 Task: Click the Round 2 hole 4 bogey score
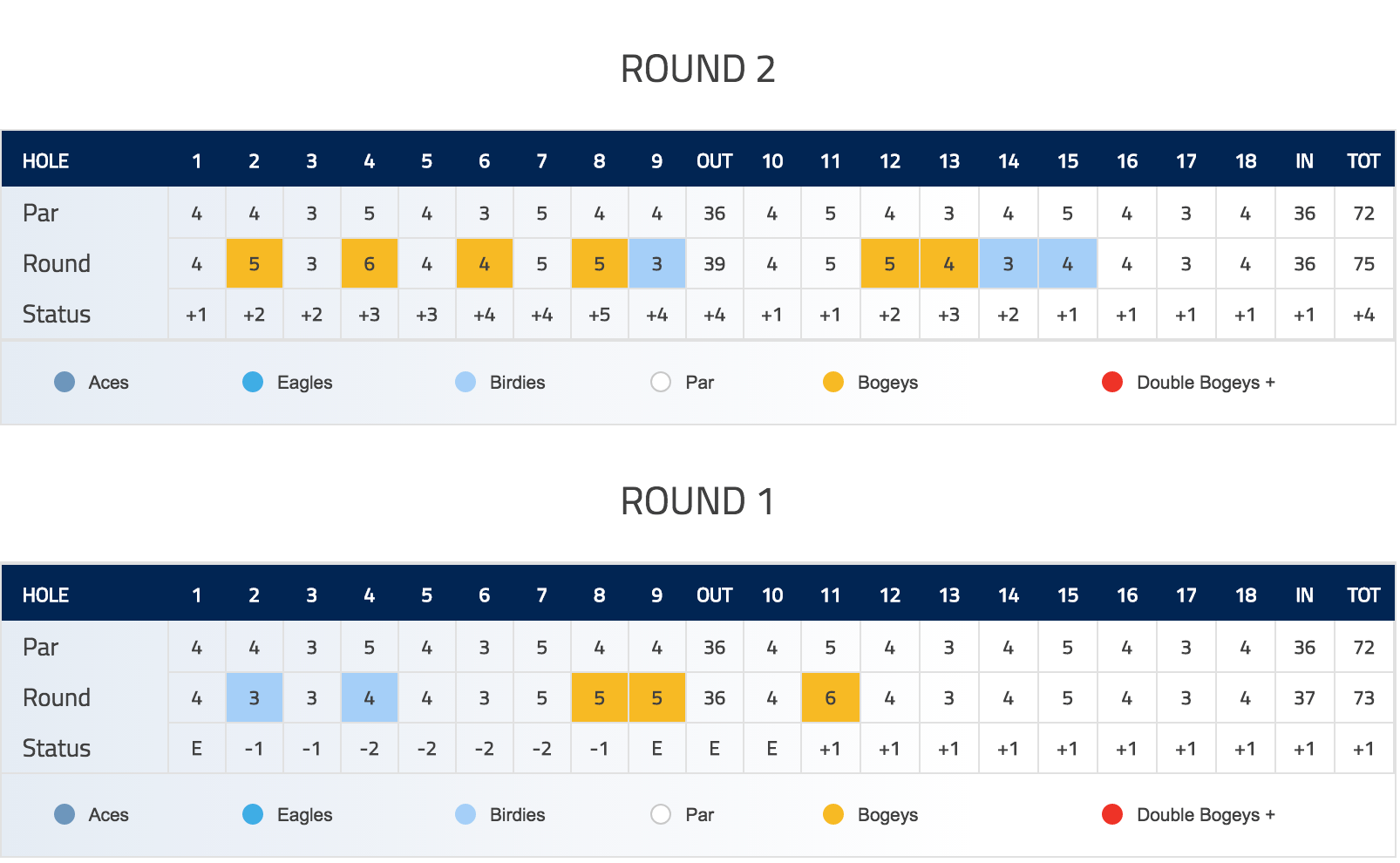pyautogui.click(x=370, y=263)
